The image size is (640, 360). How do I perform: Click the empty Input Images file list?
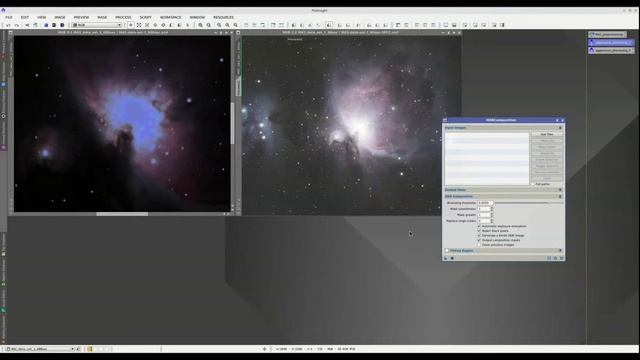(x=487, y=158)
